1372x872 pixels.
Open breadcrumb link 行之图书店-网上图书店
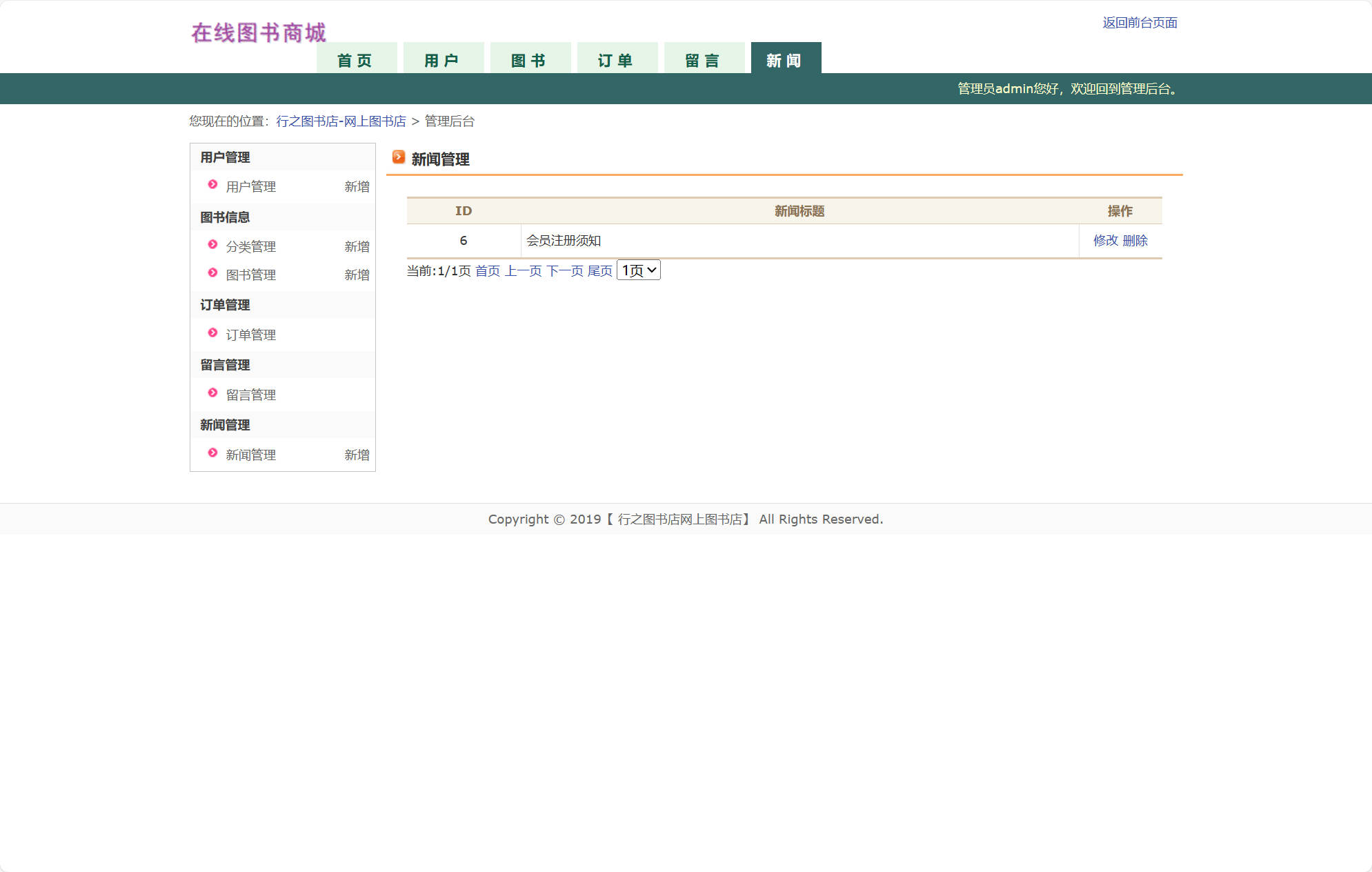(x=341, y=121)
